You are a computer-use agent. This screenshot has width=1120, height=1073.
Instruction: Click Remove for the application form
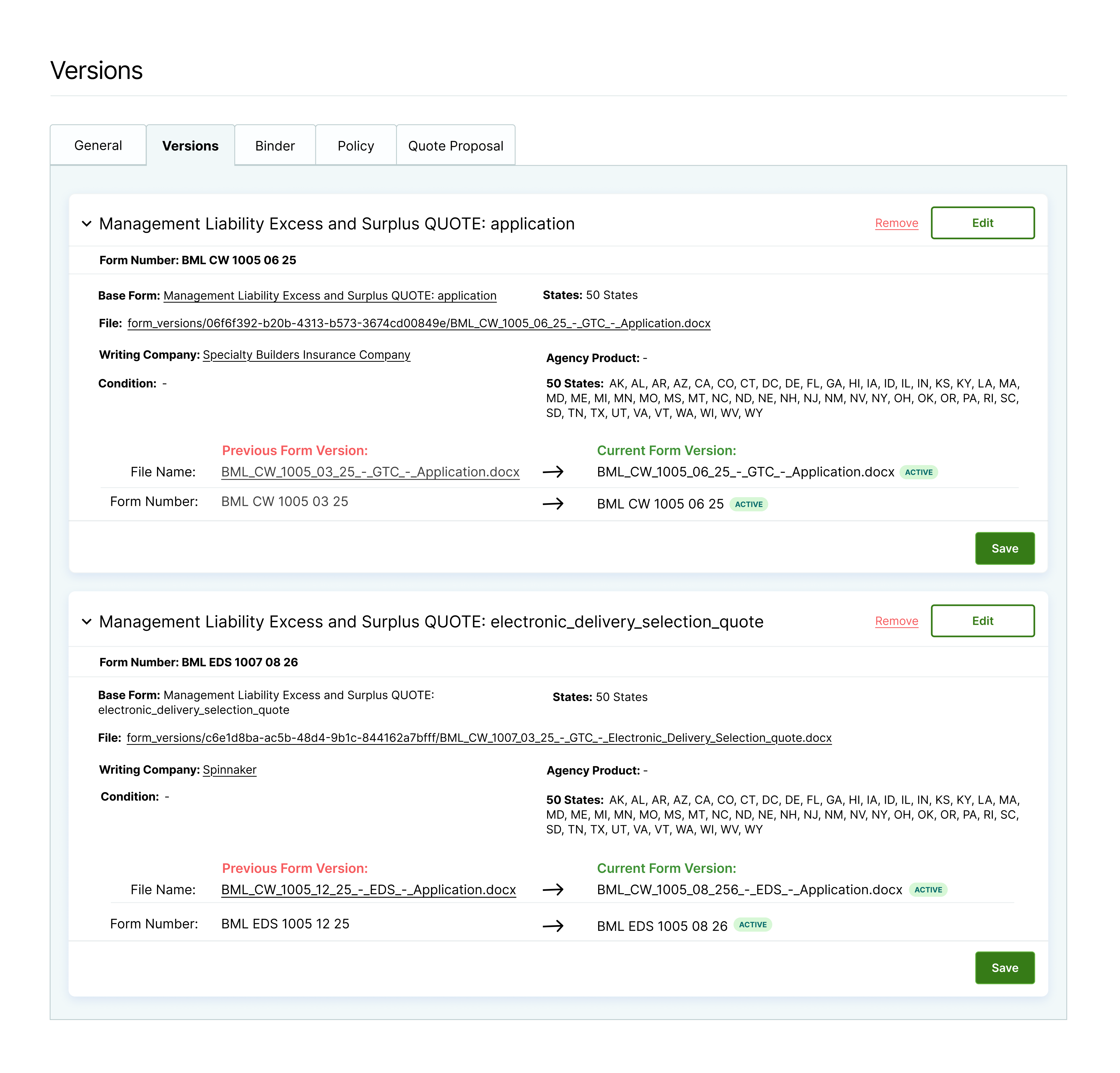click(x=896, y=223)
